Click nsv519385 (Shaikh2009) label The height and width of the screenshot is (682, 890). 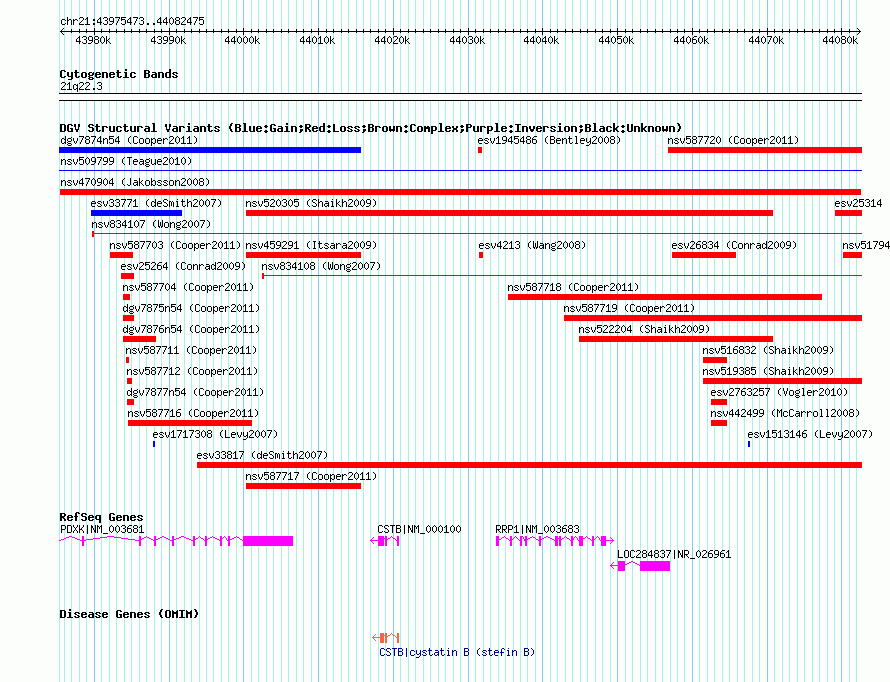click(x=768, y=371)
